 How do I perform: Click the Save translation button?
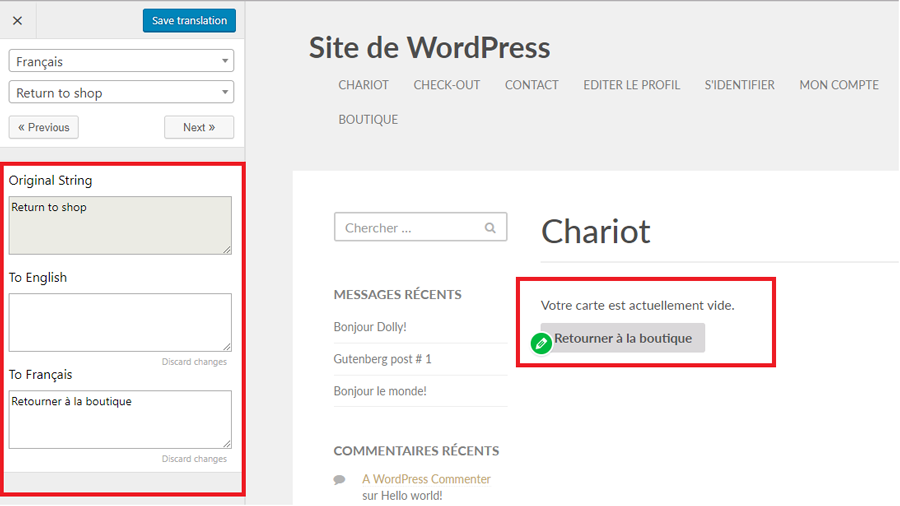click(189, 21)
